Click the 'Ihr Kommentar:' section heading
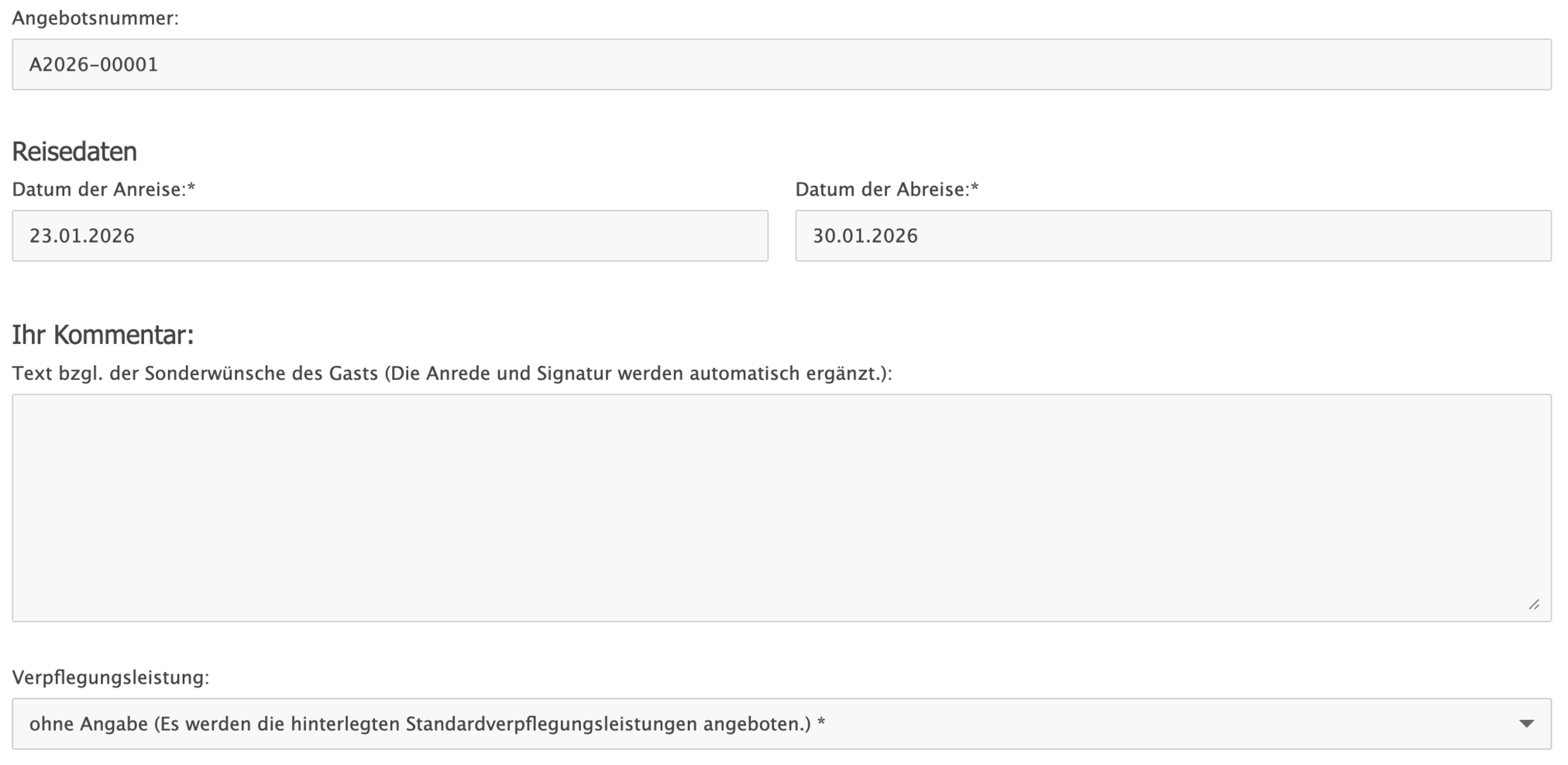This screenshot has width=1568, height=765. pyautogui.click(x=103, y=335)
